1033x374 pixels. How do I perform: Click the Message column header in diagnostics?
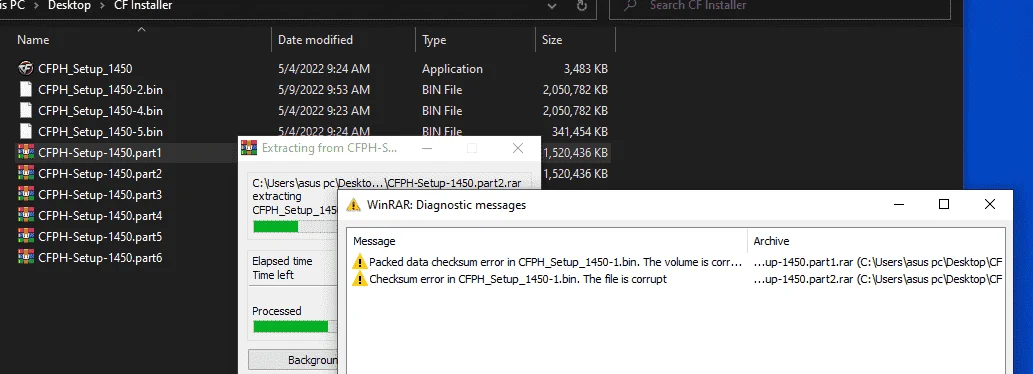tap(374, 241)
